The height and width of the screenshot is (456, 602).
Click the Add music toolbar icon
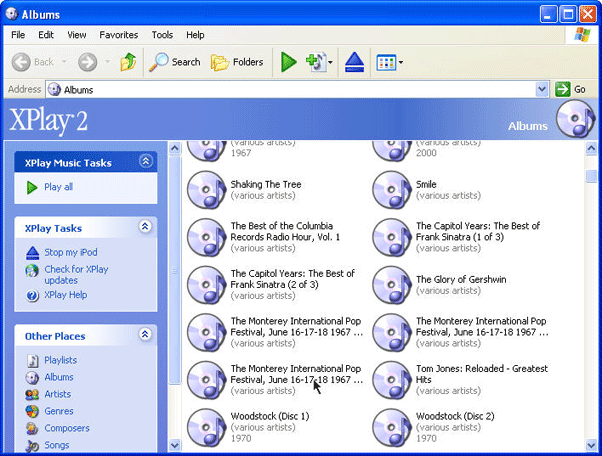click(316, 62)
